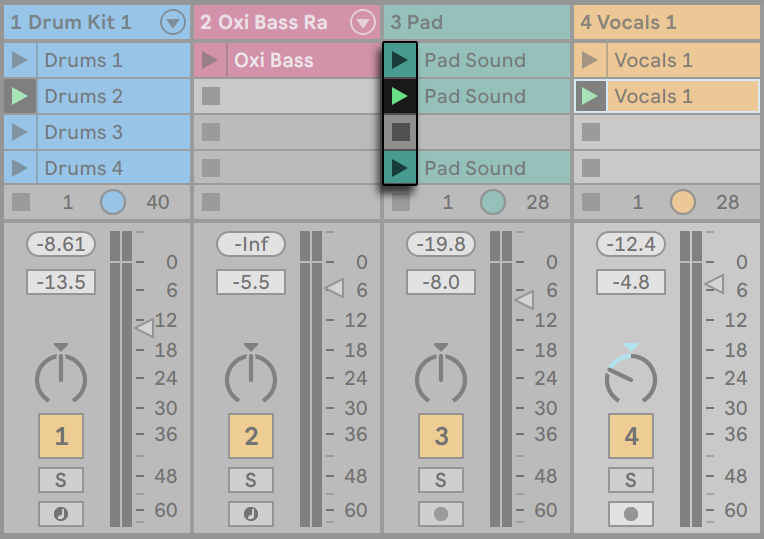Screen dimensions: 764x539
Task: Click the Pad track circular status indicator
Action: [x=493, y=202]
